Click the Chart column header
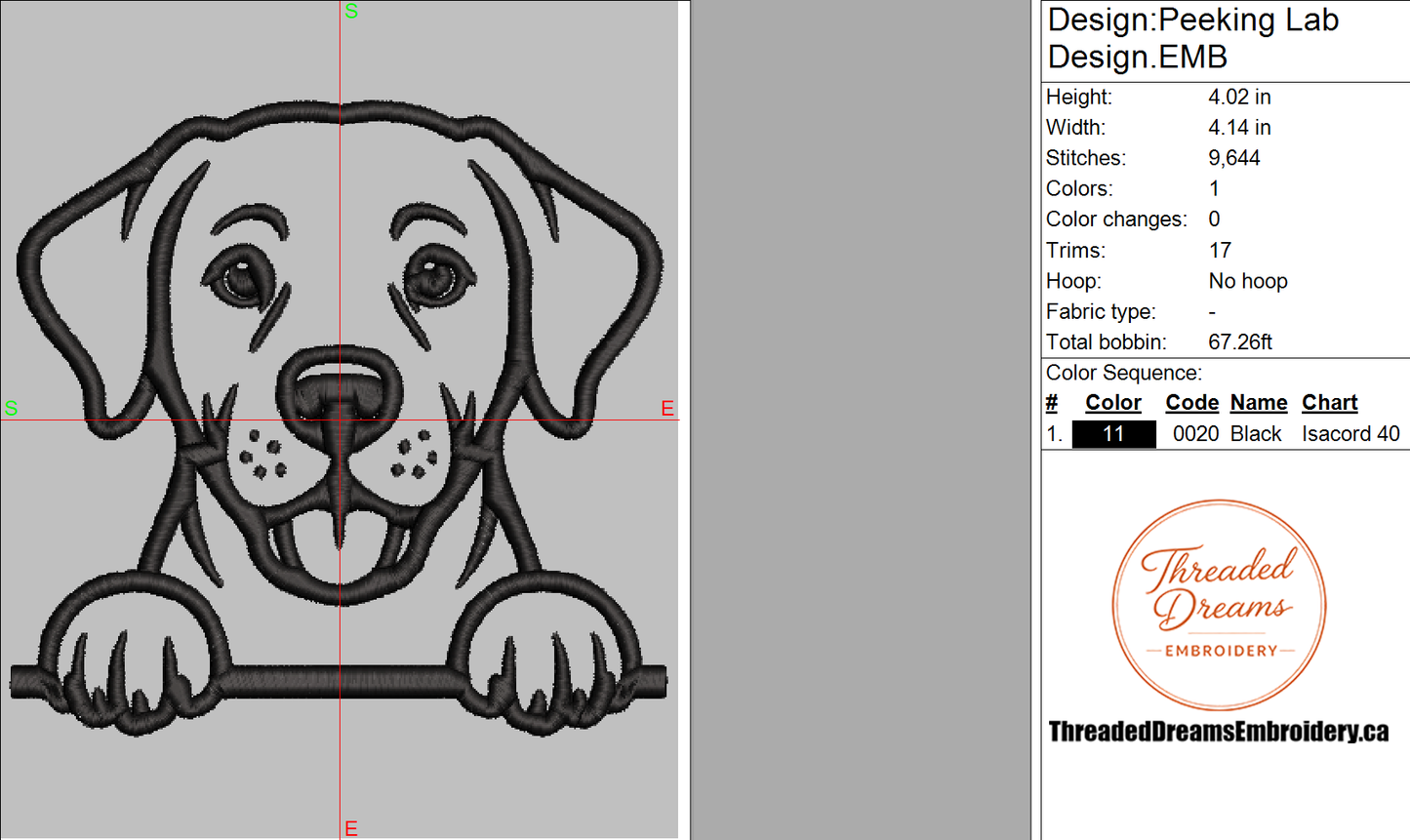Image resolution: width=1410 pixels, height=840 pixels. pyautogui.click(x=1329, y=403)
